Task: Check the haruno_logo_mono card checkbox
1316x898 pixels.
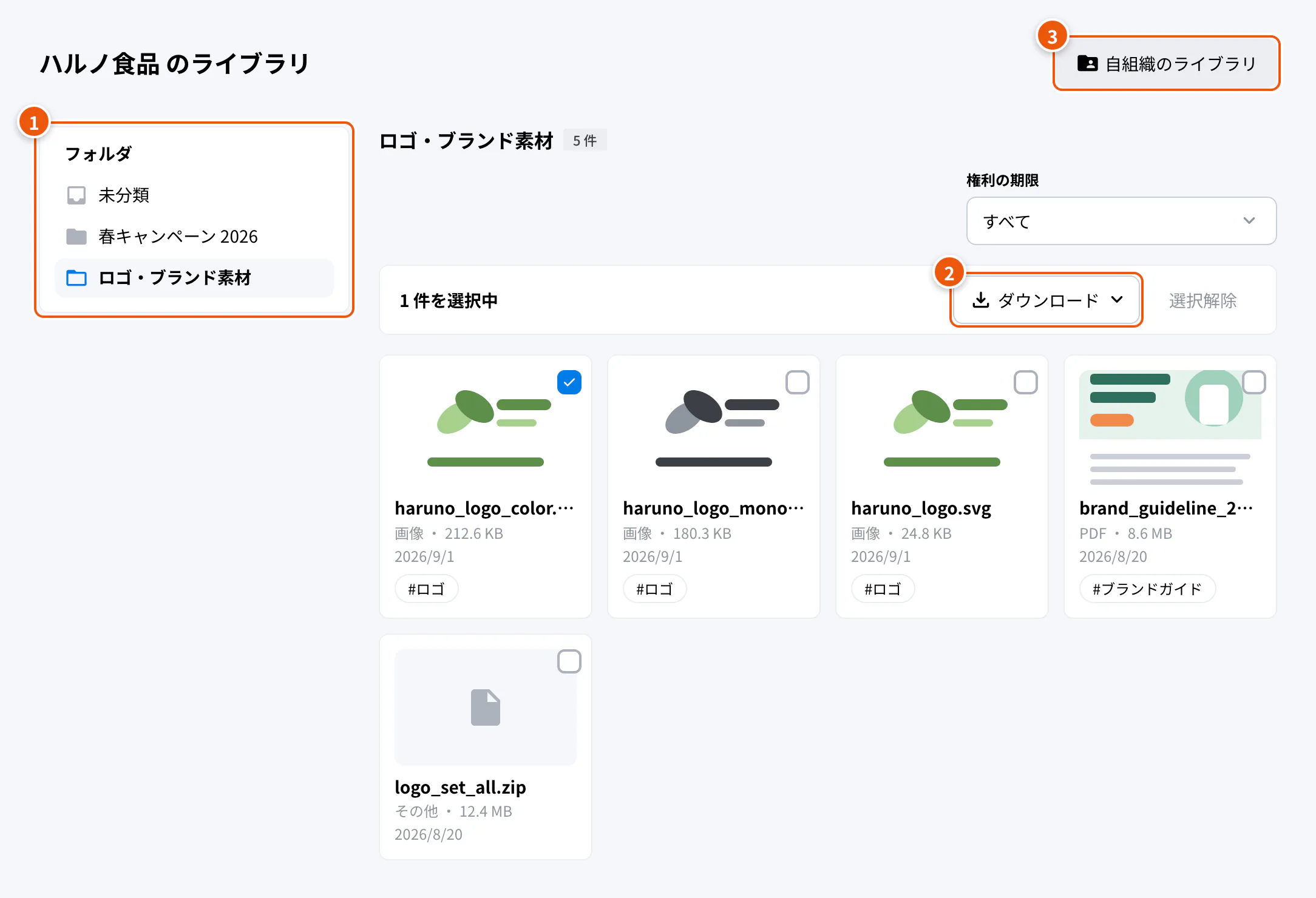Action: (x=798, y=382)
